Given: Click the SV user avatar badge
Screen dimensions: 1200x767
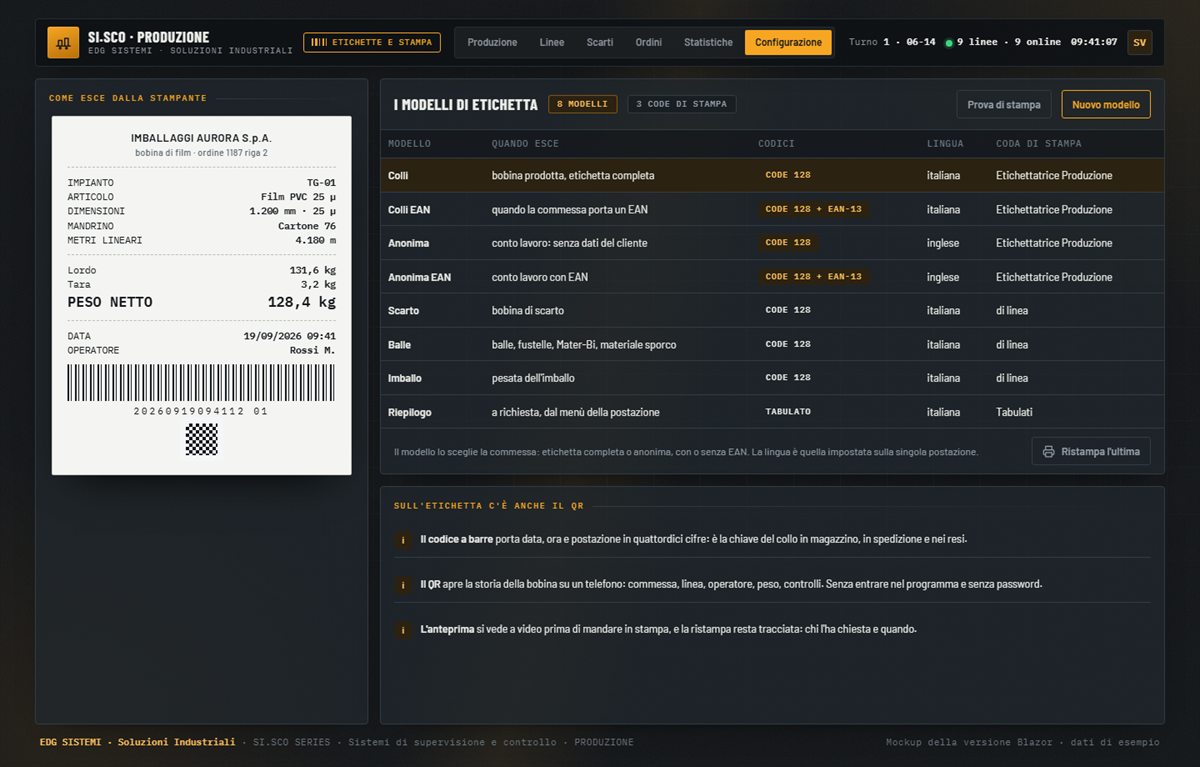Looking at the screenshot, I should [1139, 42].
